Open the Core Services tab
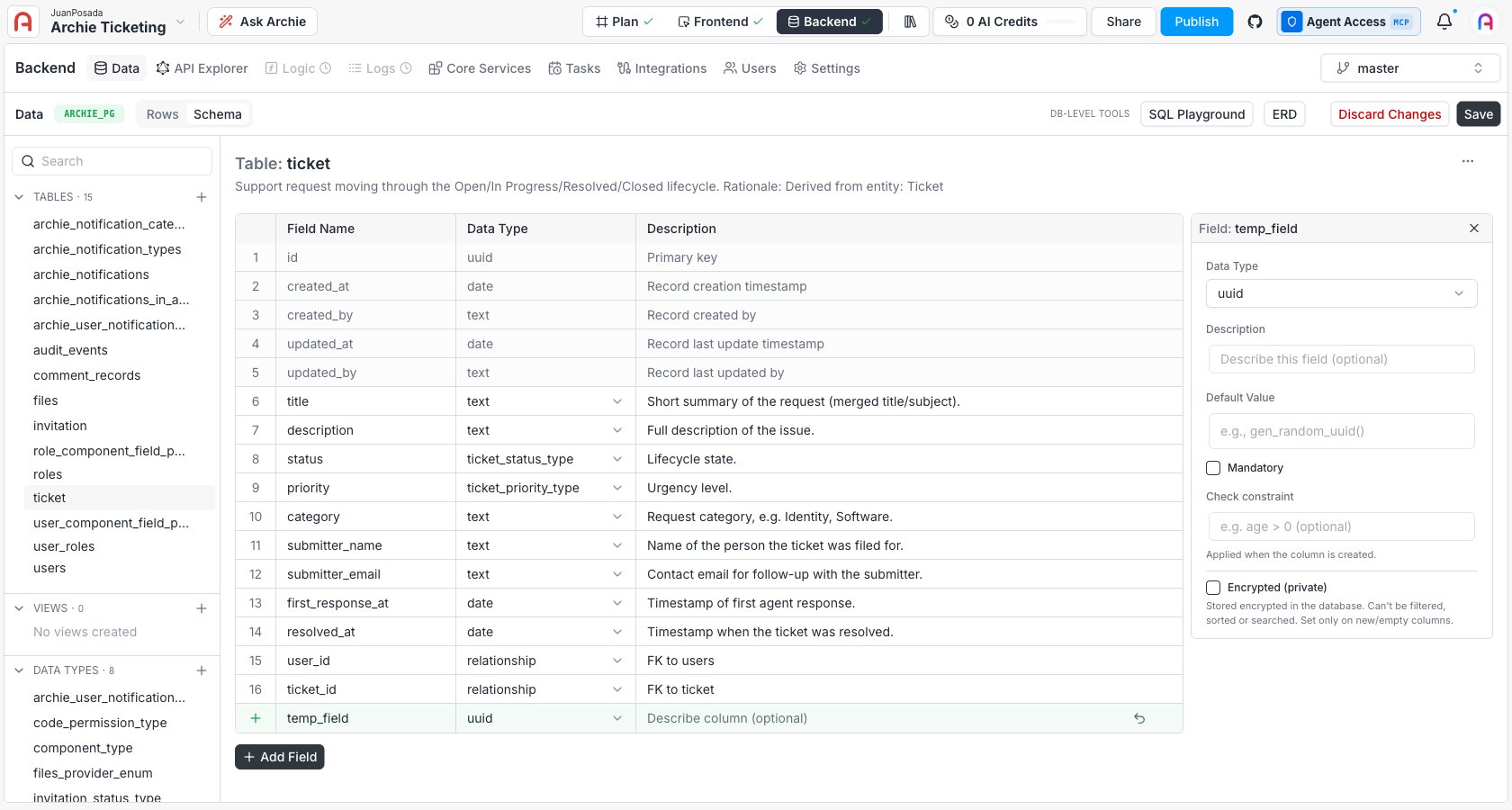The width and height of the screenshot is (1512, 810). point(480,68)
